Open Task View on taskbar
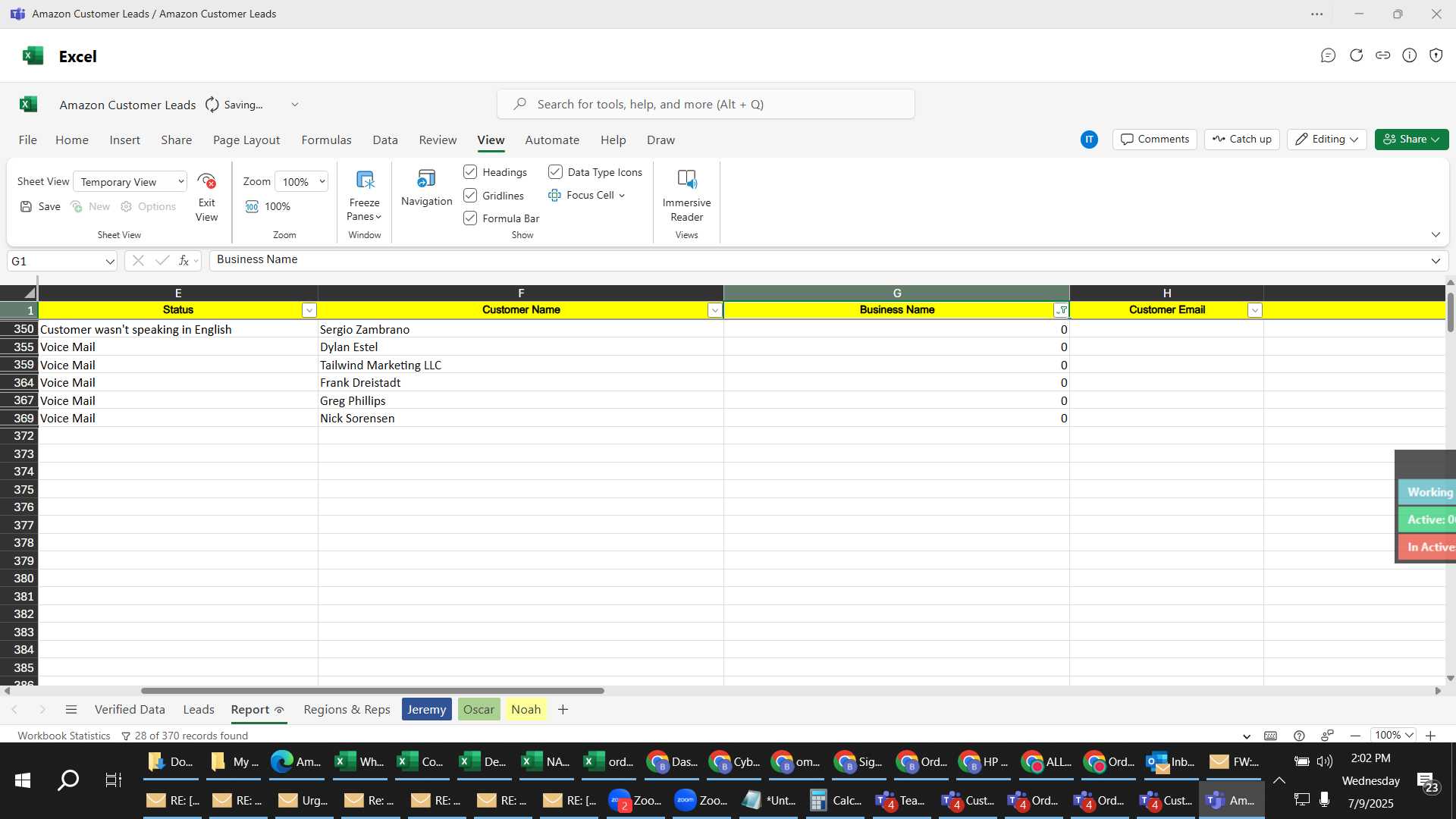Image resolution: width=1456 pixels, height=819 pixels. pyautogui.click(x=113, y=780)
